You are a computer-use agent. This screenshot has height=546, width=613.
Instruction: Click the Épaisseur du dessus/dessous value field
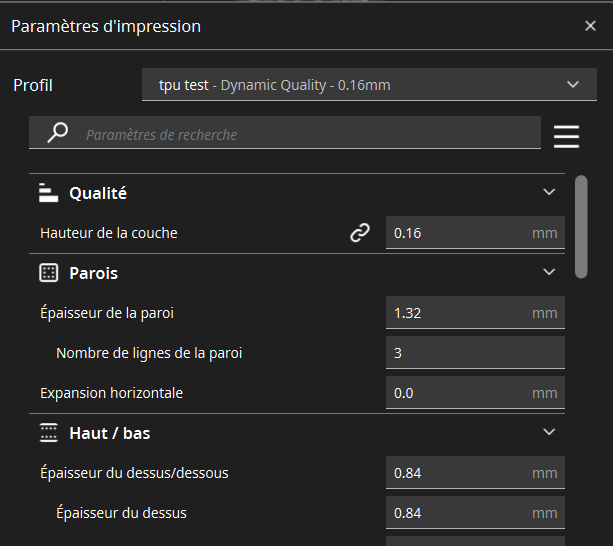point(458,472)
